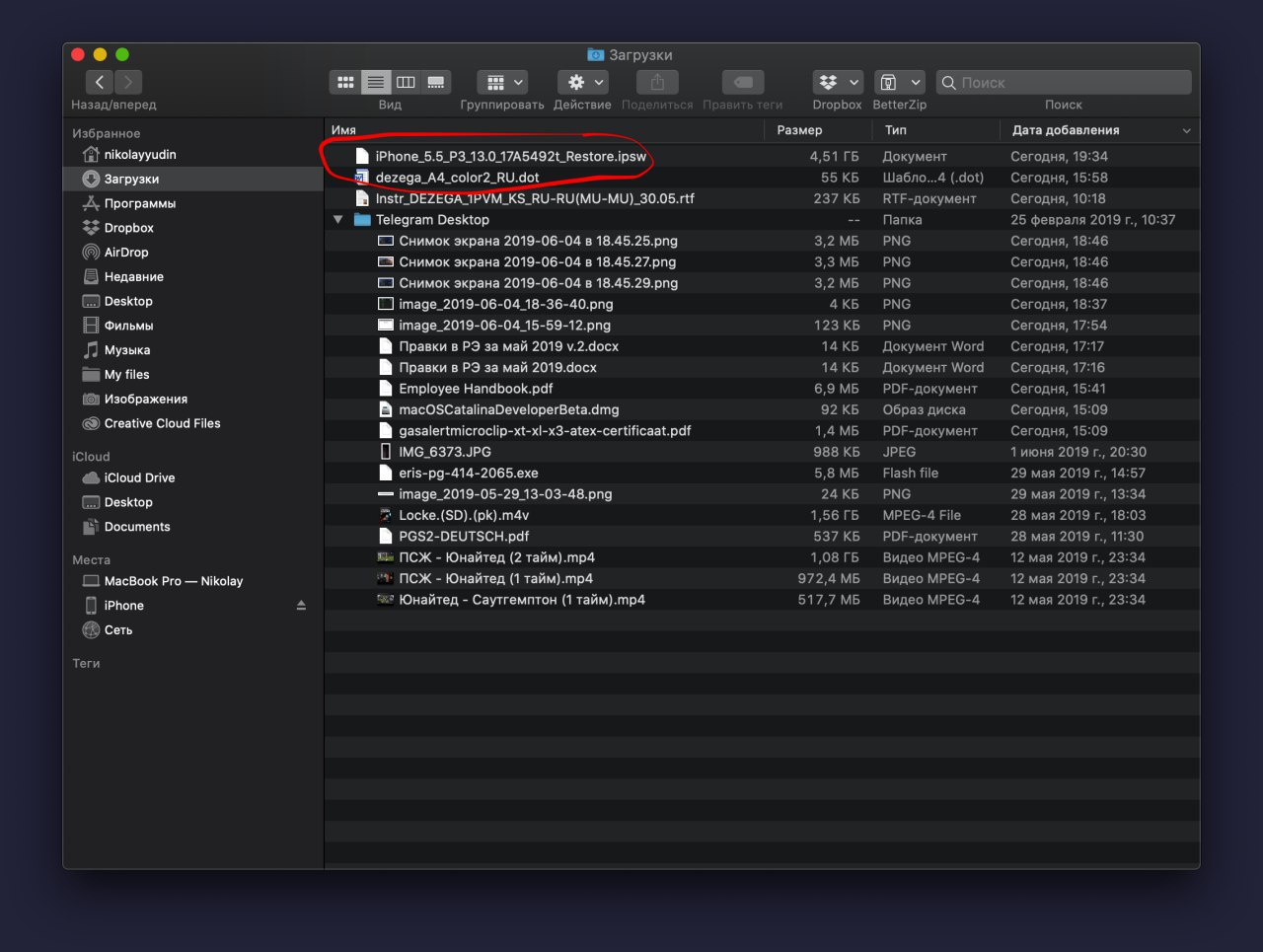Go back with the left arrow button
The image size is (1263, 952).
click(100, 82)
